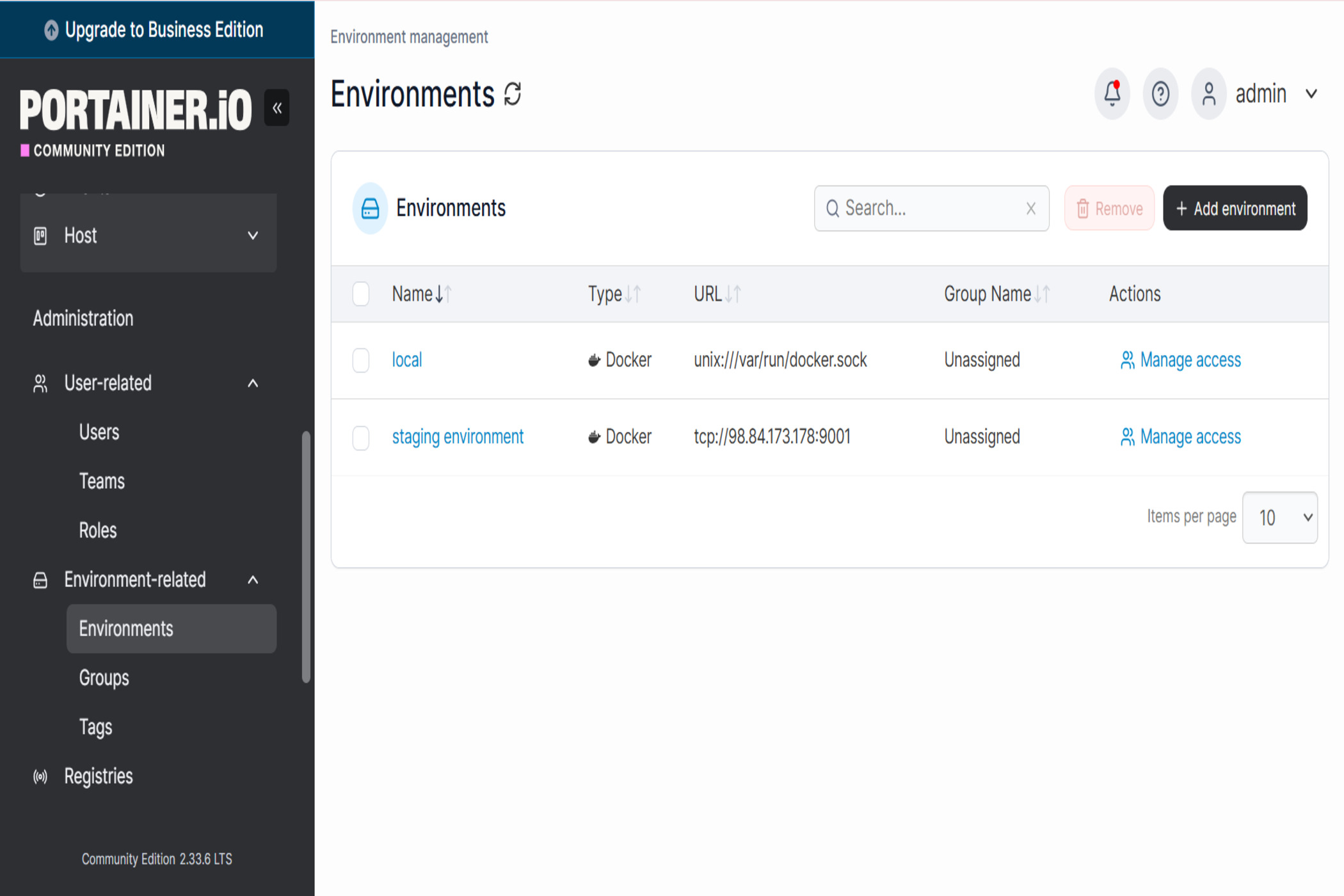
Task: Open the help question mark icon
Action: 1160,94
